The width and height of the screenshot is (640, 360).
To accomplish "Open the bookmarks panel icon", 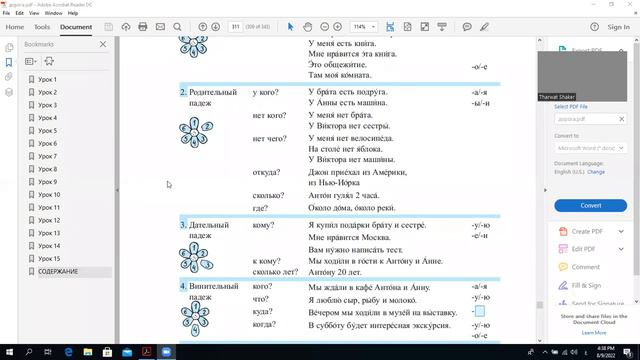I will [9, 62].
